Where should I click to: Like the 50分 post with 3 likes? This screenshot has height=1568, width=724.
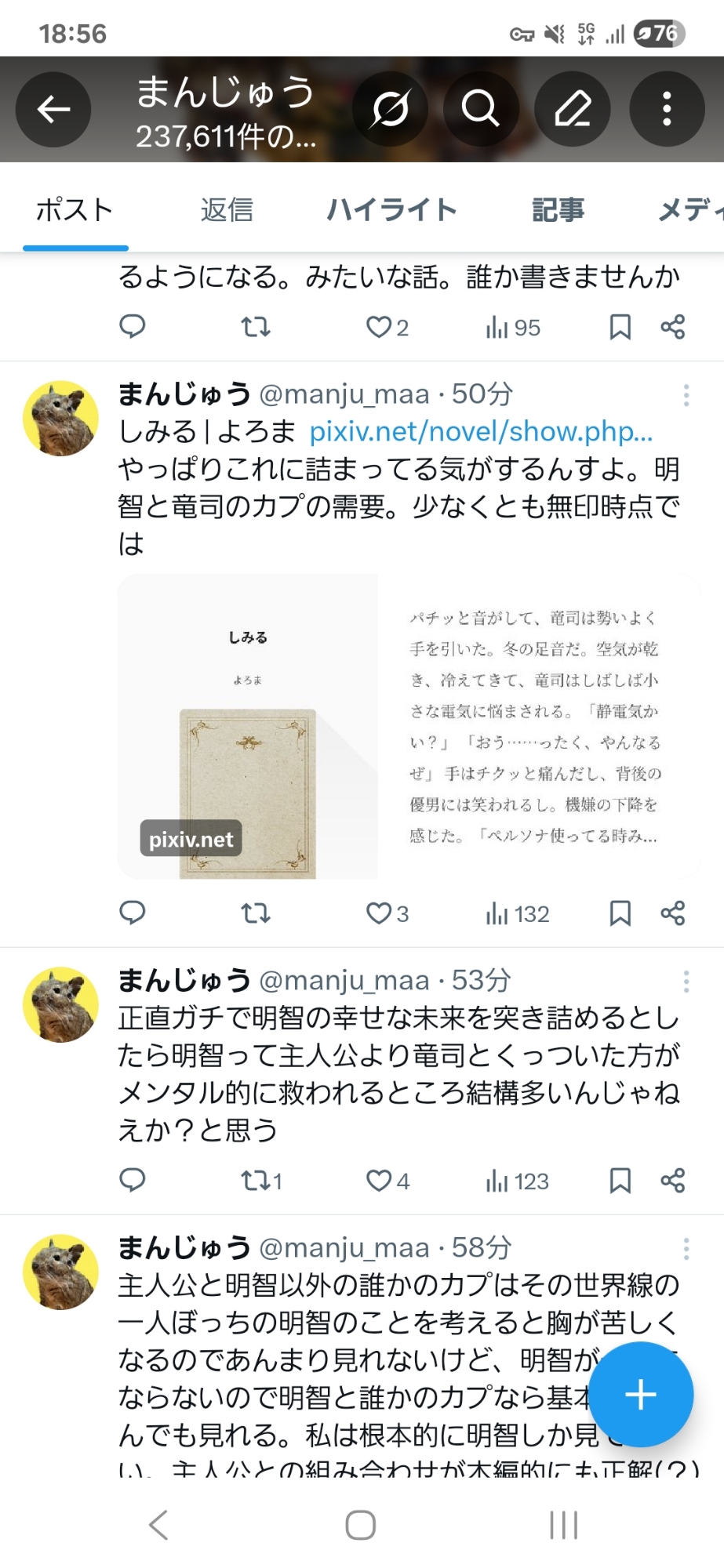tap(387, 913)
